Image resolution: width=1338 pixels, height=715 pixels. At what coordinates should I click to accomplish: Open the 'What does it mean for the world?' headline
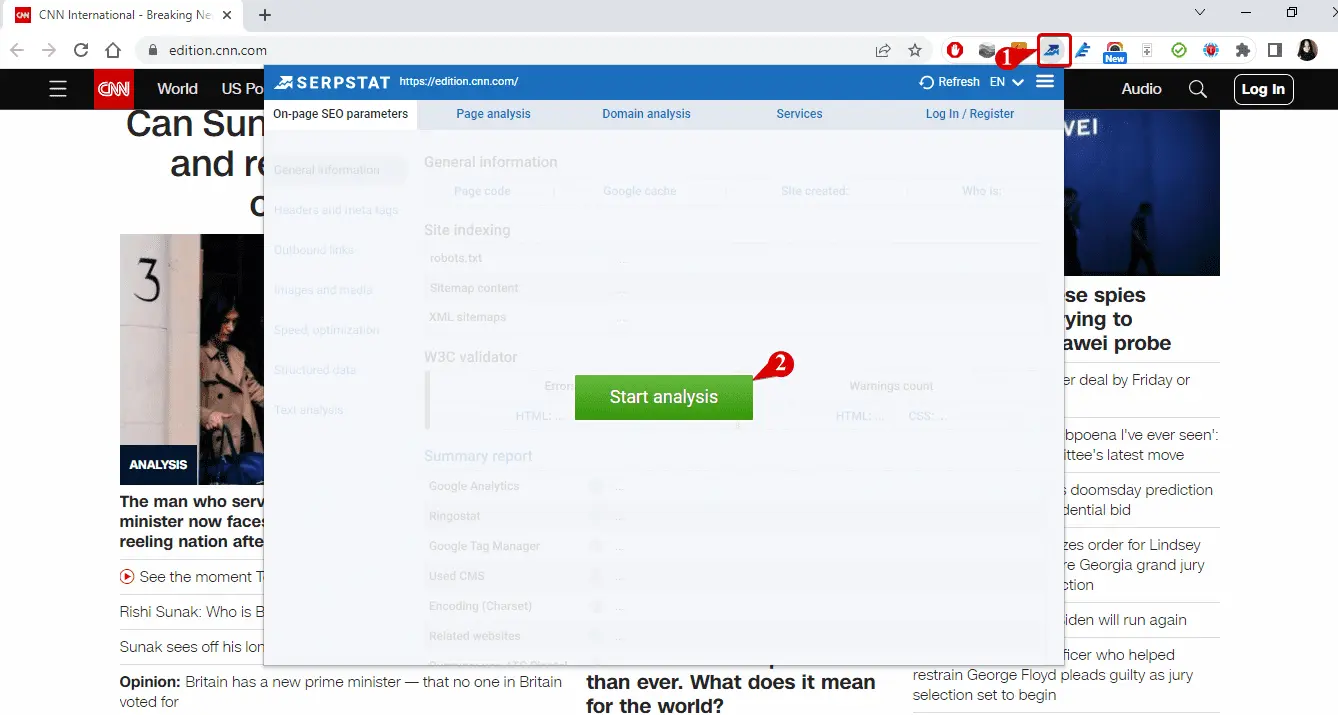point(730,693)
